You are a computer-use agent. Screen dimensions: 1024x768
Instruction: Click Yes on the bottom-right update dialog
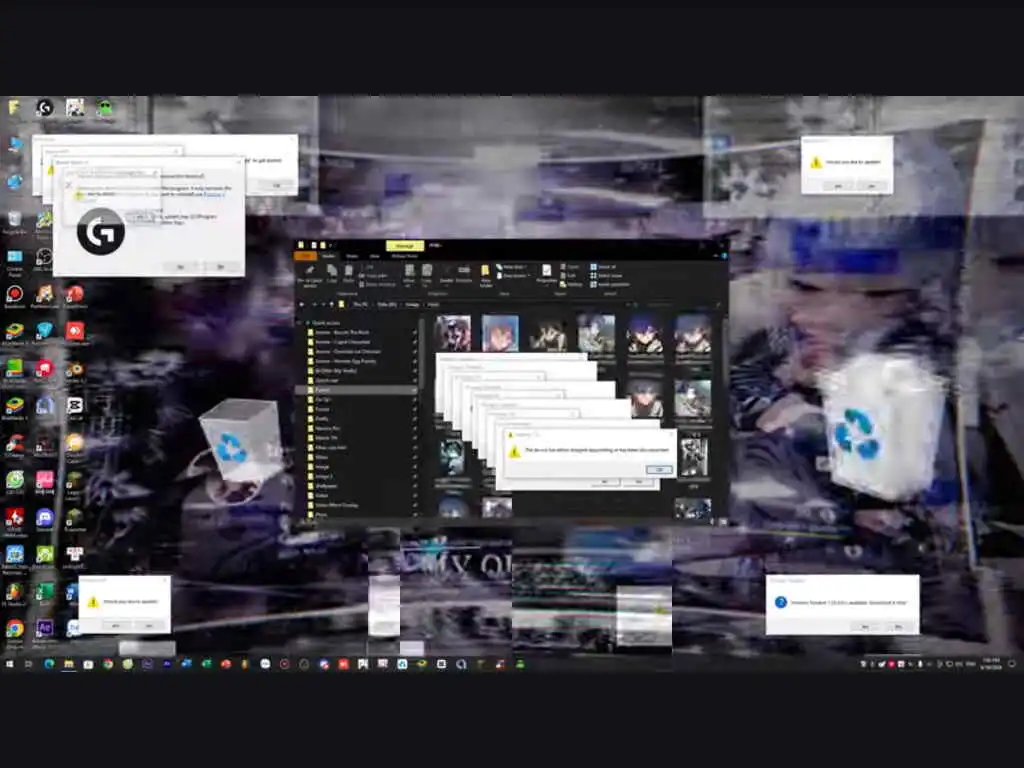click(x=865, y=626)
